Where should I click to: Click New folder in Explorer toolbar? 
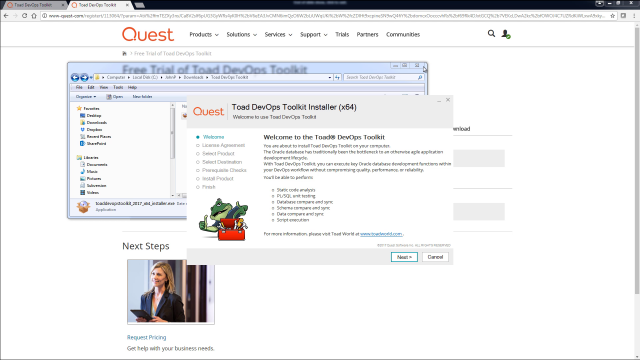(x=142, y=97)
